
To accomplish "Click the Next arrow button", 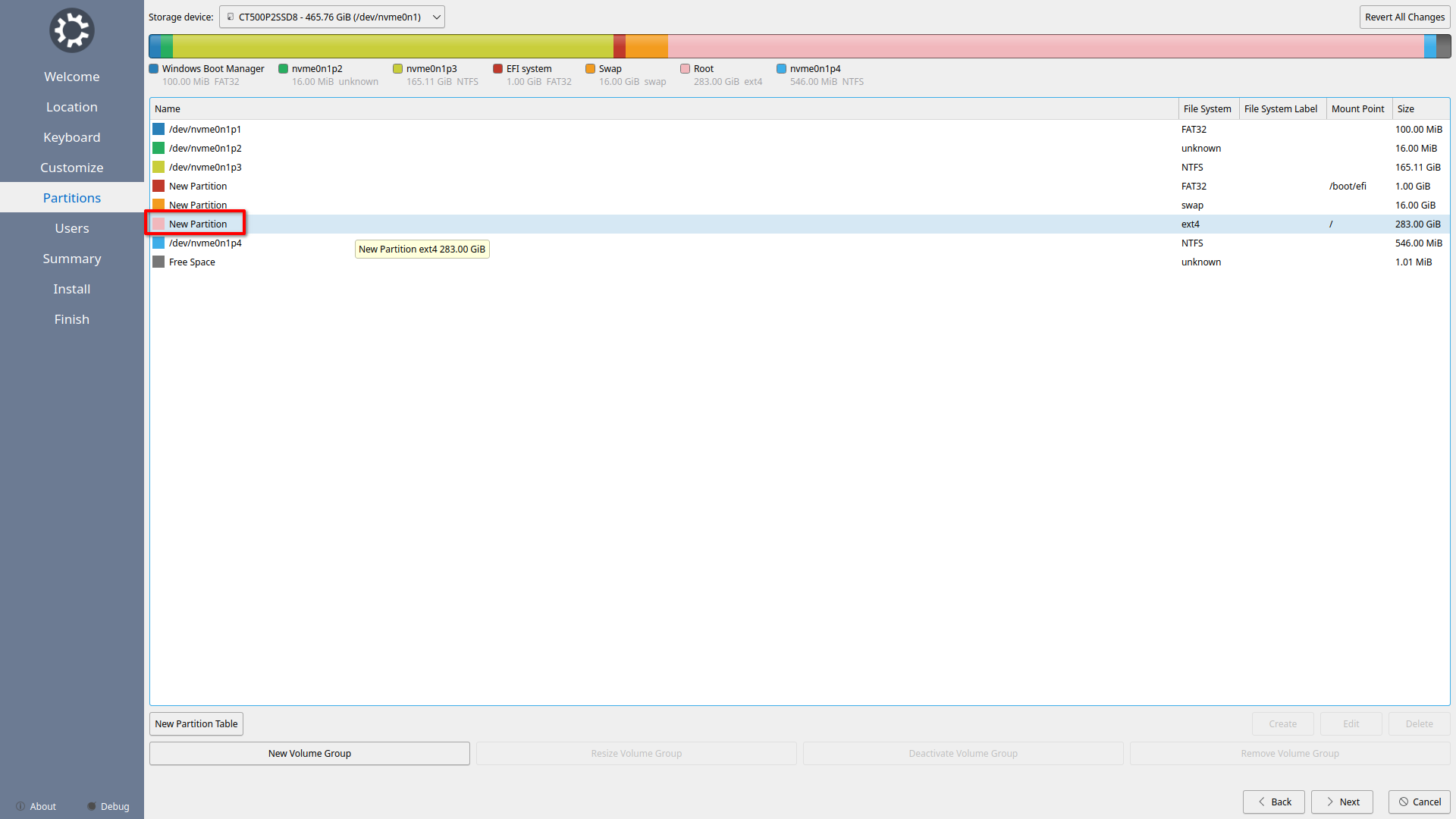I will tap(1341, 802).
